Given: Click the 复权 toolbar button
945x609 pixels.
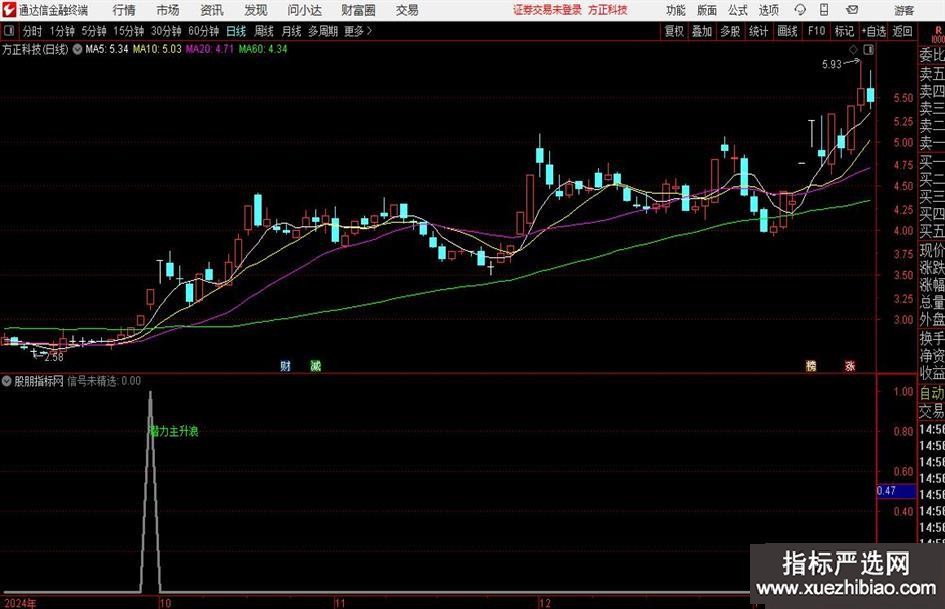Looking at the screenshot, I should click(674, 31).
